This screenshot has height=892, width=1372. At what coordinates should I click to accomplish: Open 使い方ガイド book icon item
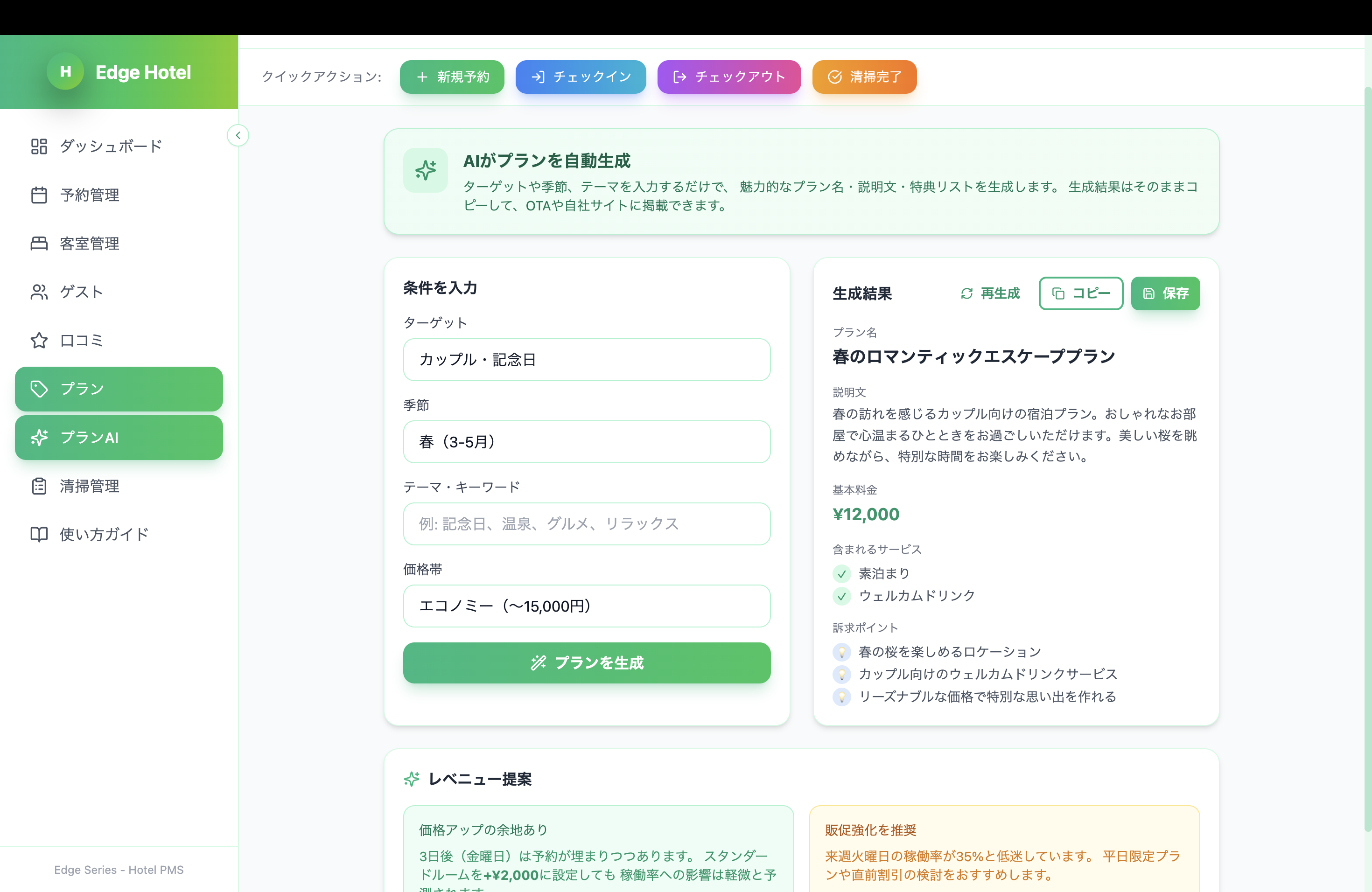39,535
